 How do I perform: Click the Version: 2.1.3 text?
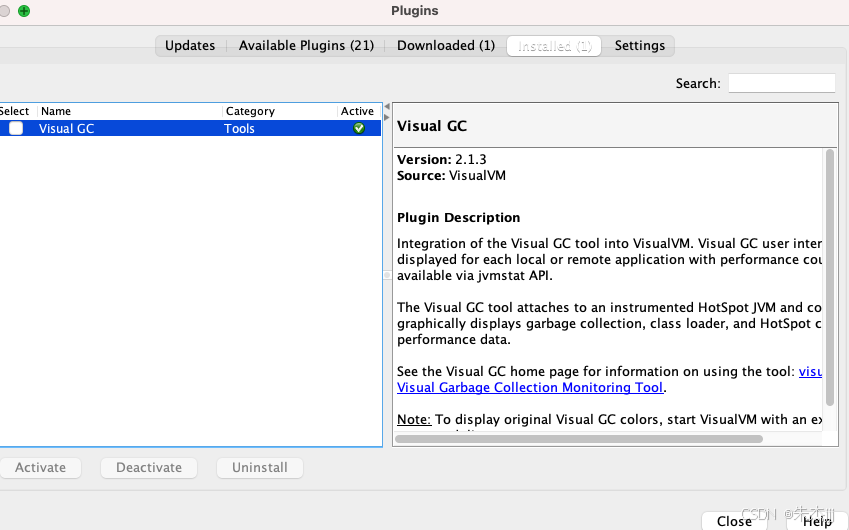pos(441,160)
